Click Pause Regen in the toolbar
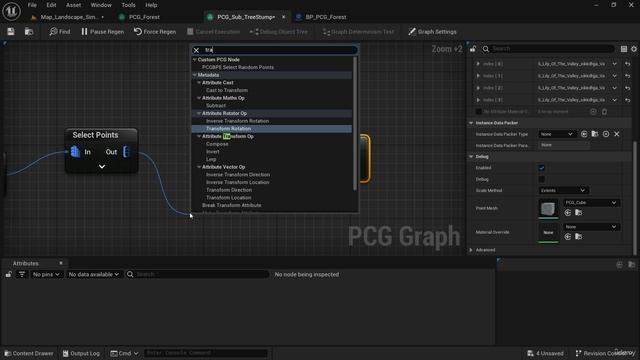 102,31
